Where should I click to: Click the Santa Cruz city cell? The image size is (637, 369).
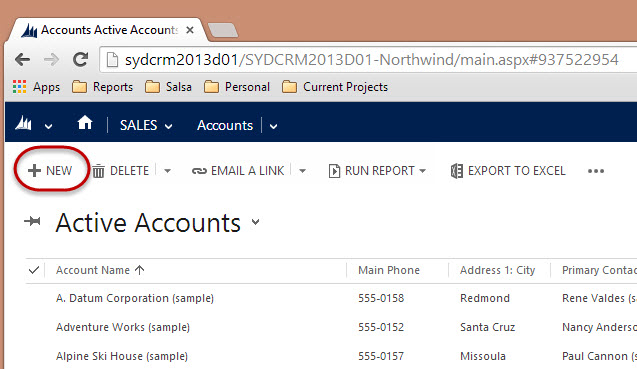488,327
